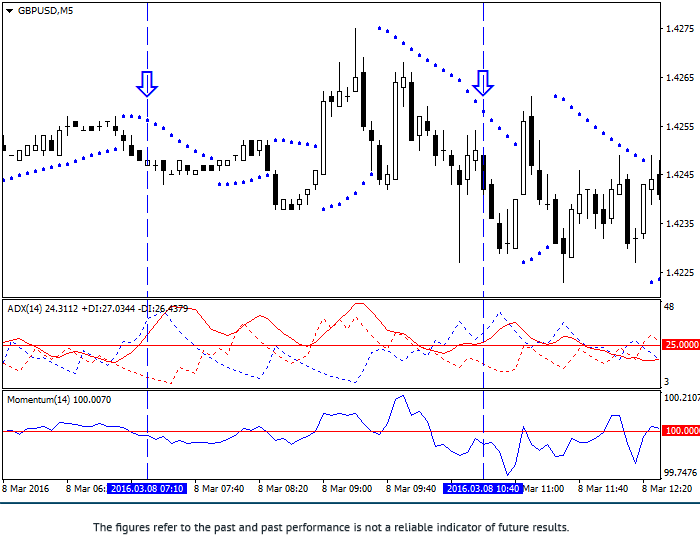Click the 8 Mar 08:20 time label
This screenshot has height=552, width=700.
pyautogui.click(x=283, y=489)
